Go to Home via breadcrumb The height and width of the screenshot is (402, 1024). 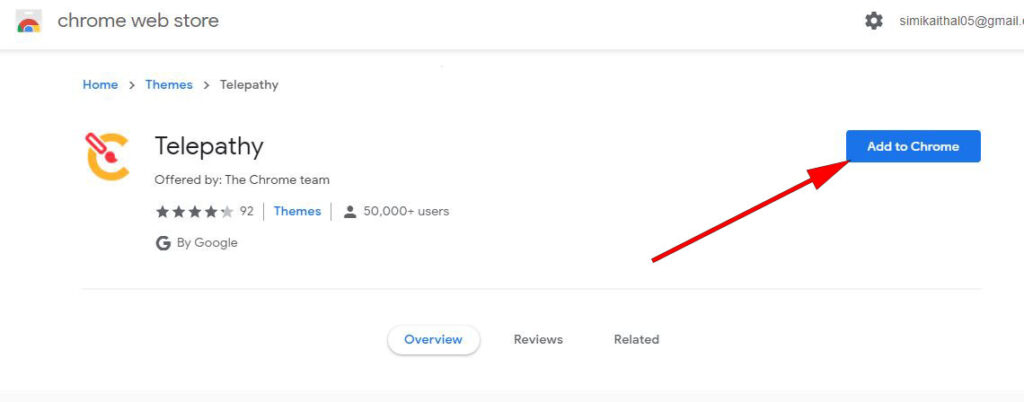[100, 85]
